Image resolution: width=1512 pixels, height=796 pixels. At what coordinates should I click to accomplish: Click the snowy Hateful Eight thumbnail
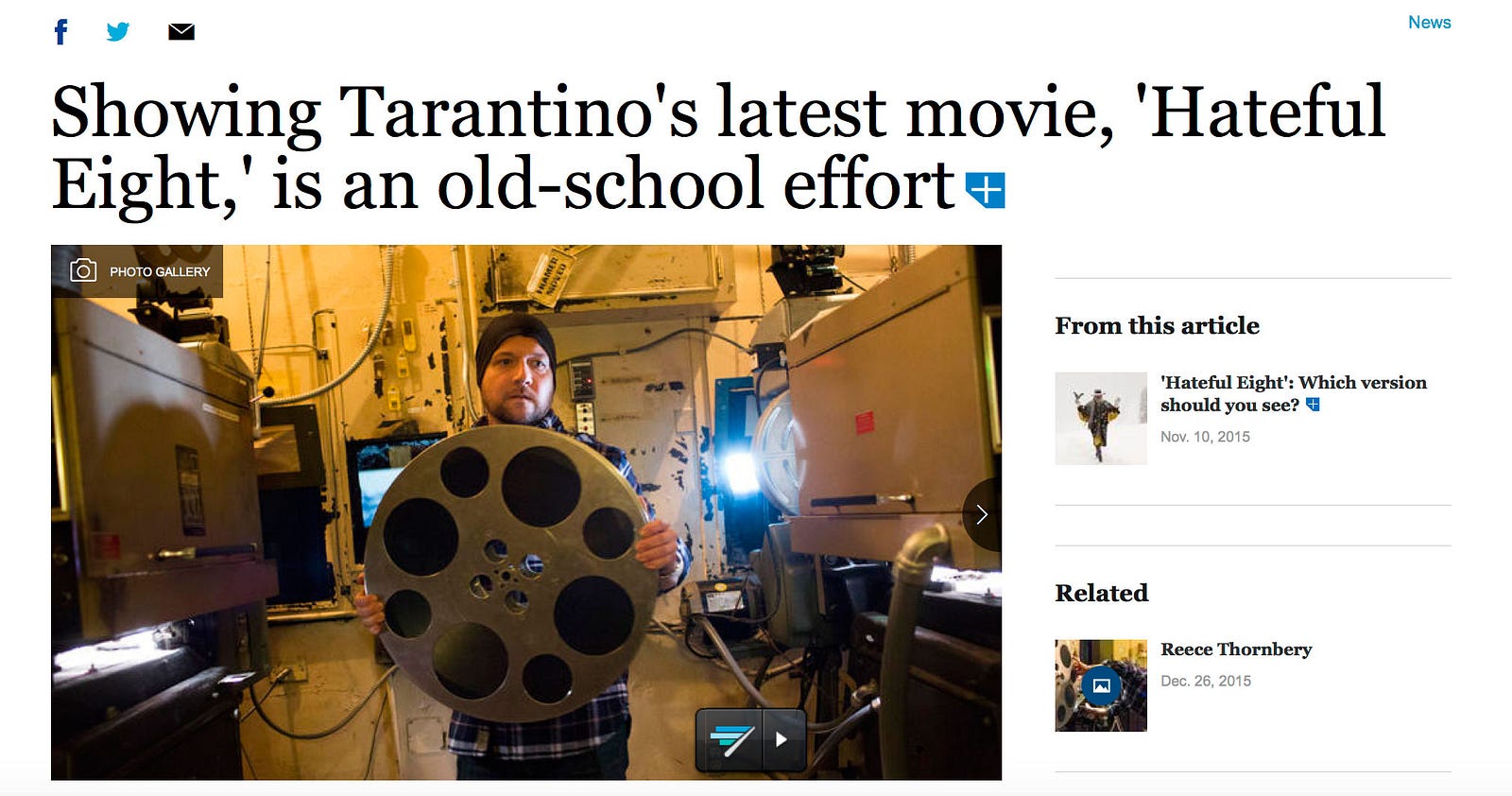1101,419
